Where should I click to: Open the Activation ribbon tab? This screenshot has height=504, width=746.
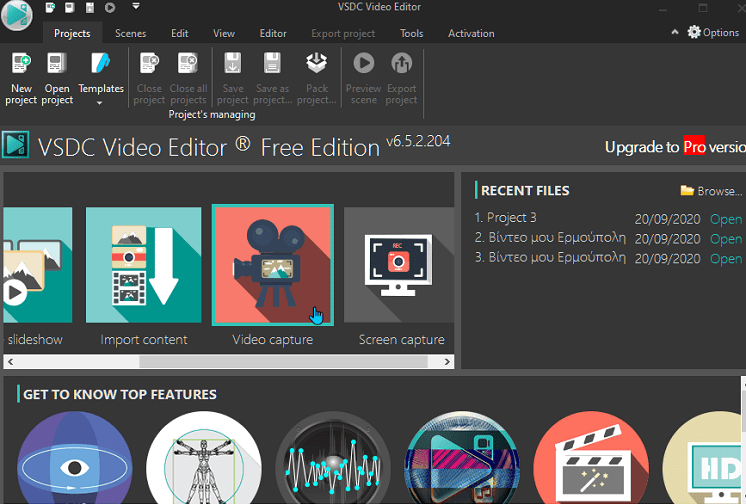471,33
